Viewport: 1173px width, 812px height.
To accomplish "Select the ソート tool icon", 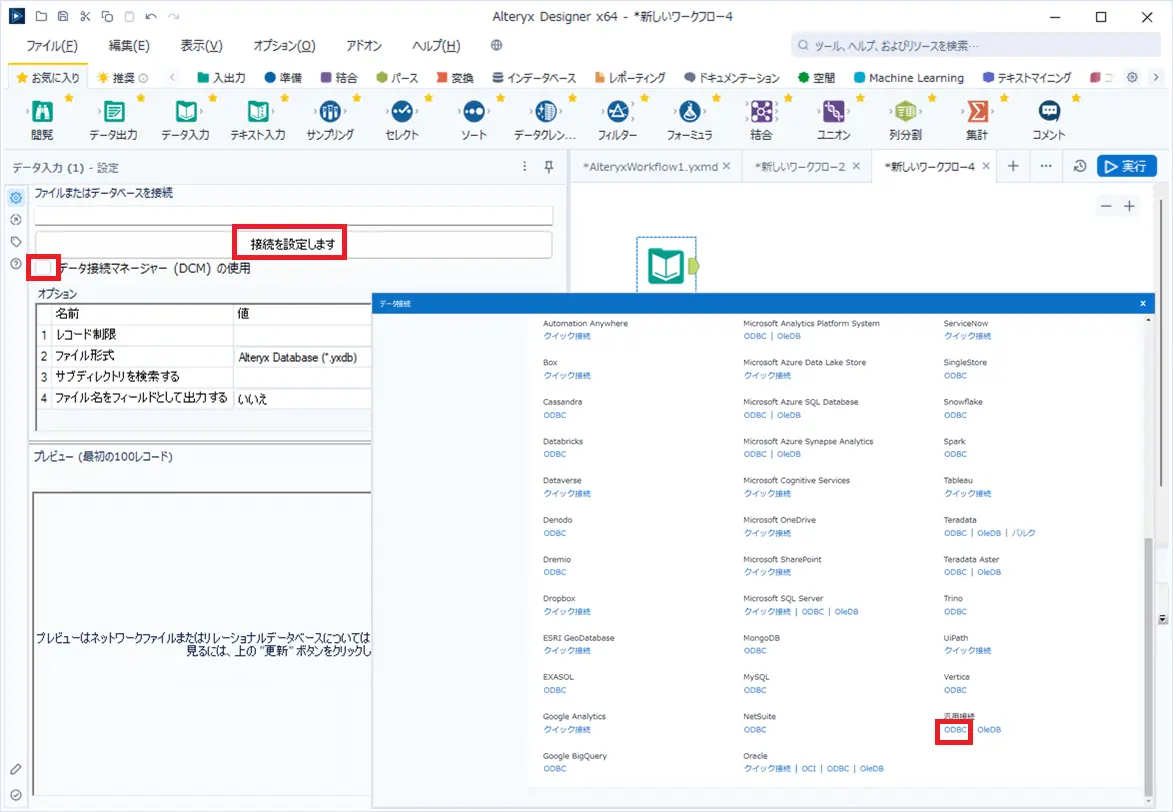I will 474,112.
